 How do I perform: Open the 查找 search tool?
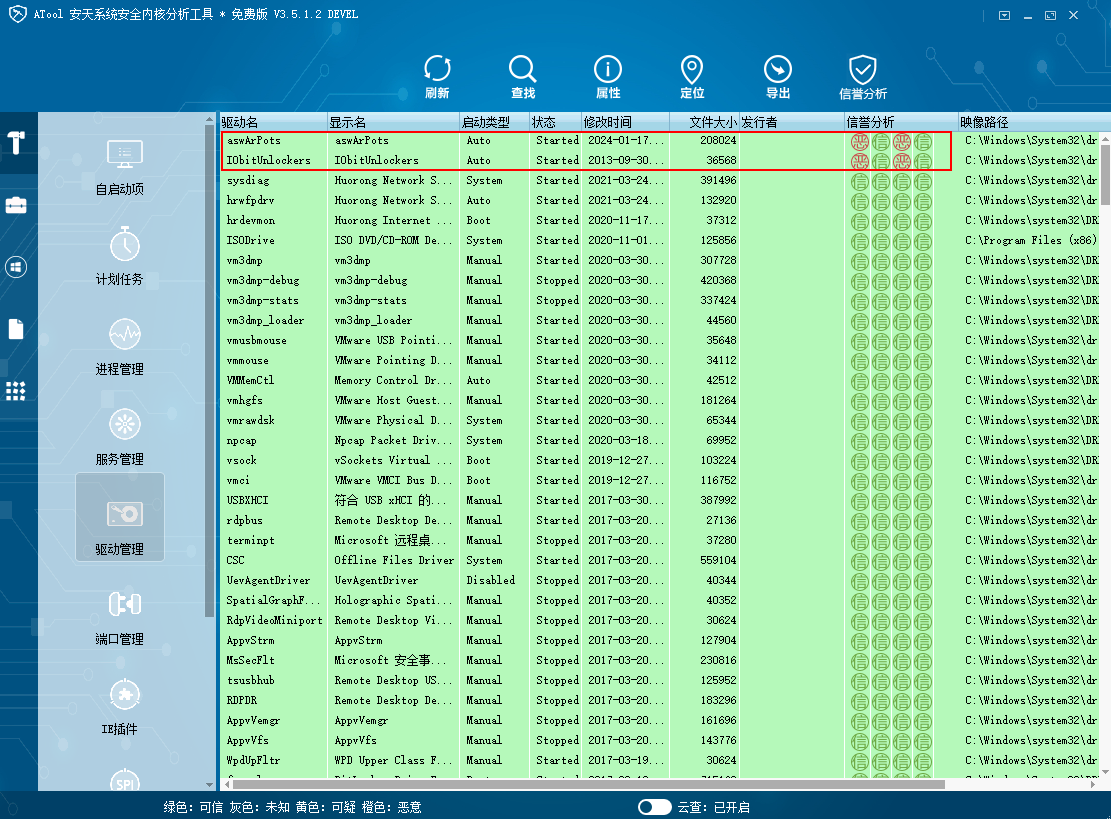click(523, 77)
